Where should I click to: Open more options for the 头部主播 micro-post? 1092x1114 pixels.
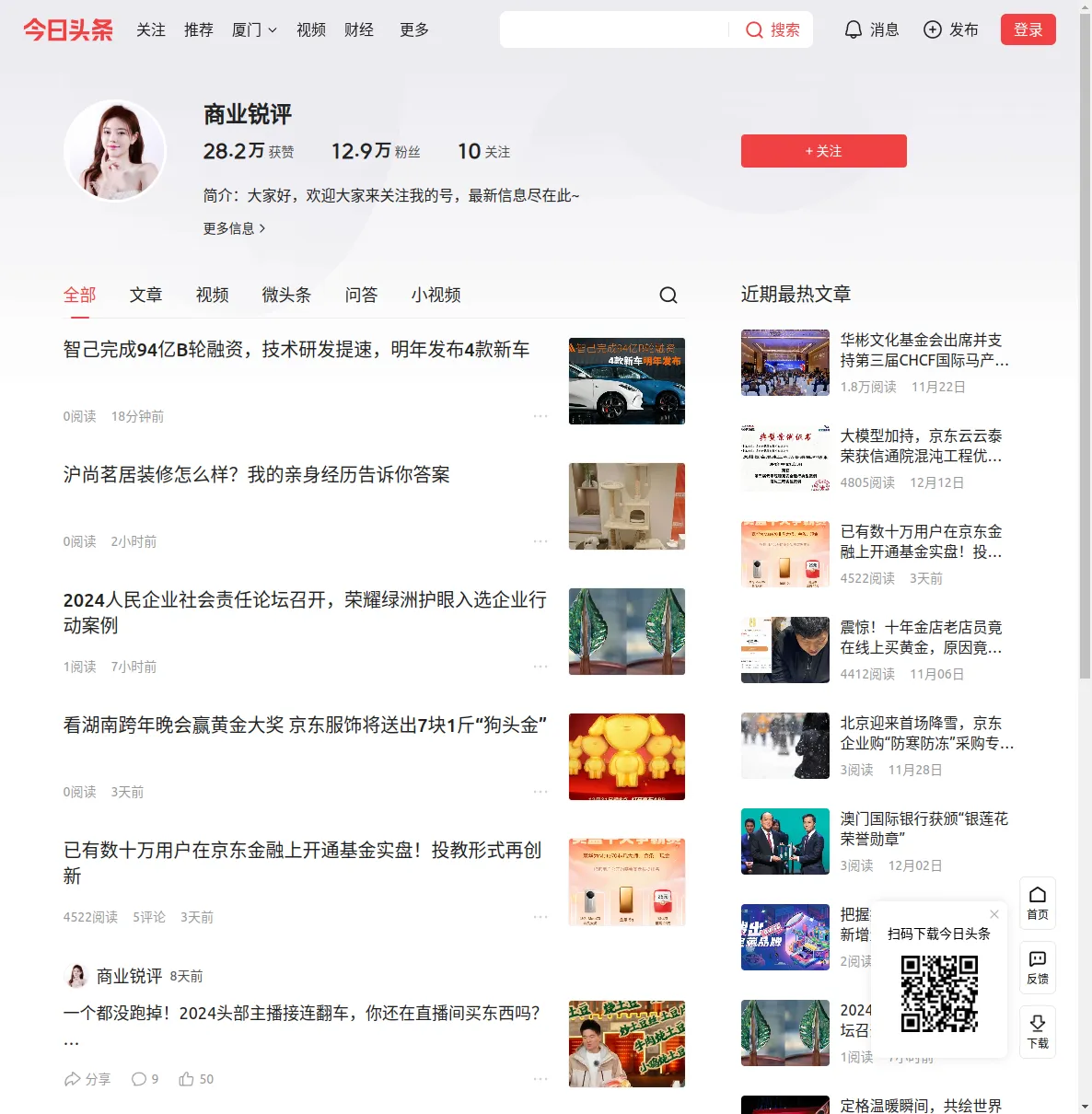point(540,1079)
